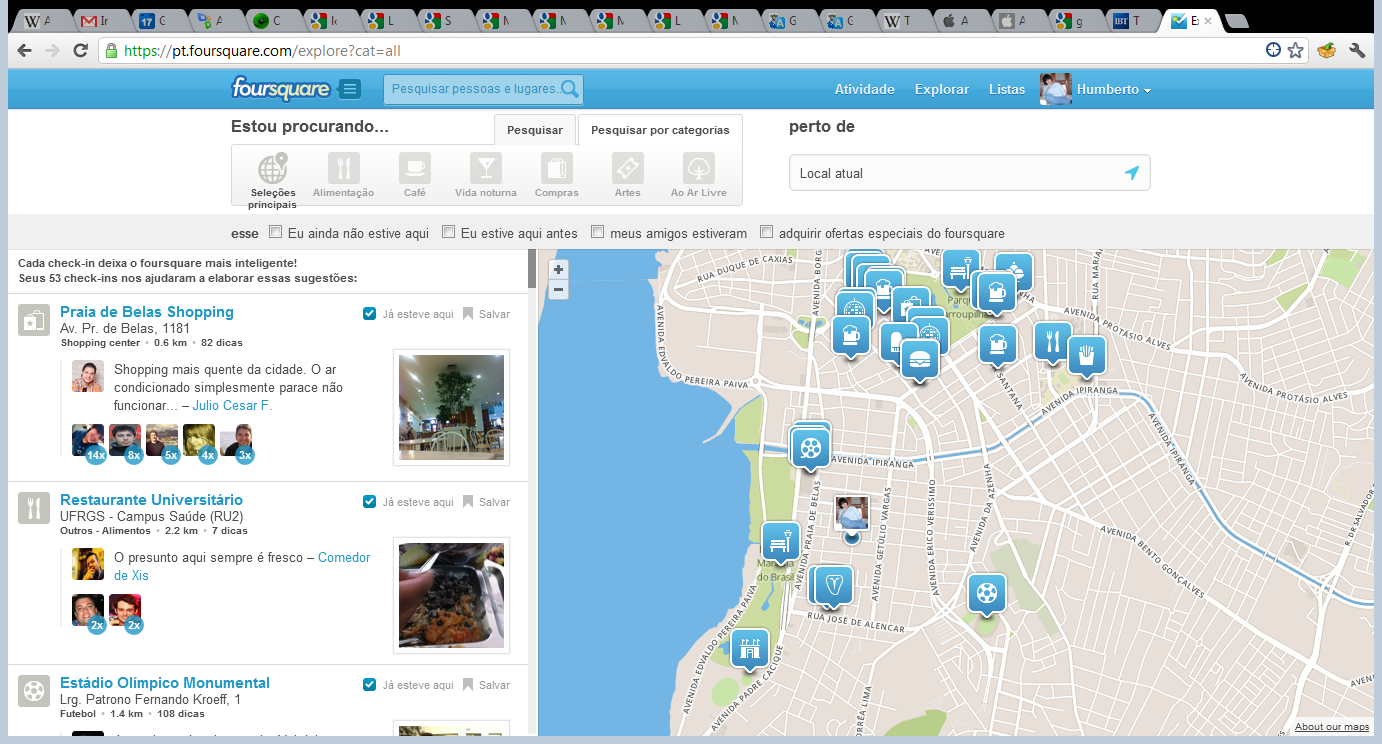
Task: Open the Restaurante Universitário food photo
Action: [x=452, y=595]
